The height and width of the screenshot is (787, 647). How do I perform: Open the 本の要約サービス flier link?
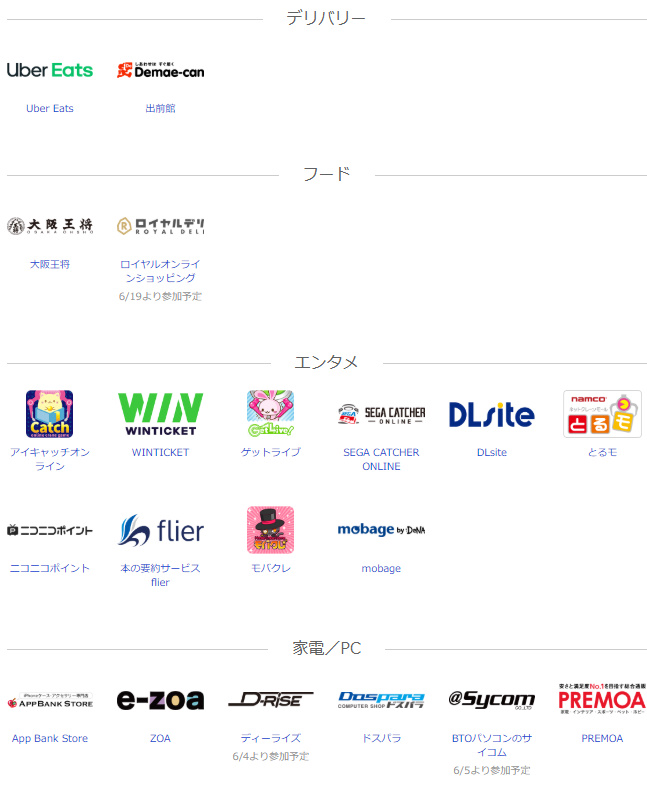[x=160, y=575]
